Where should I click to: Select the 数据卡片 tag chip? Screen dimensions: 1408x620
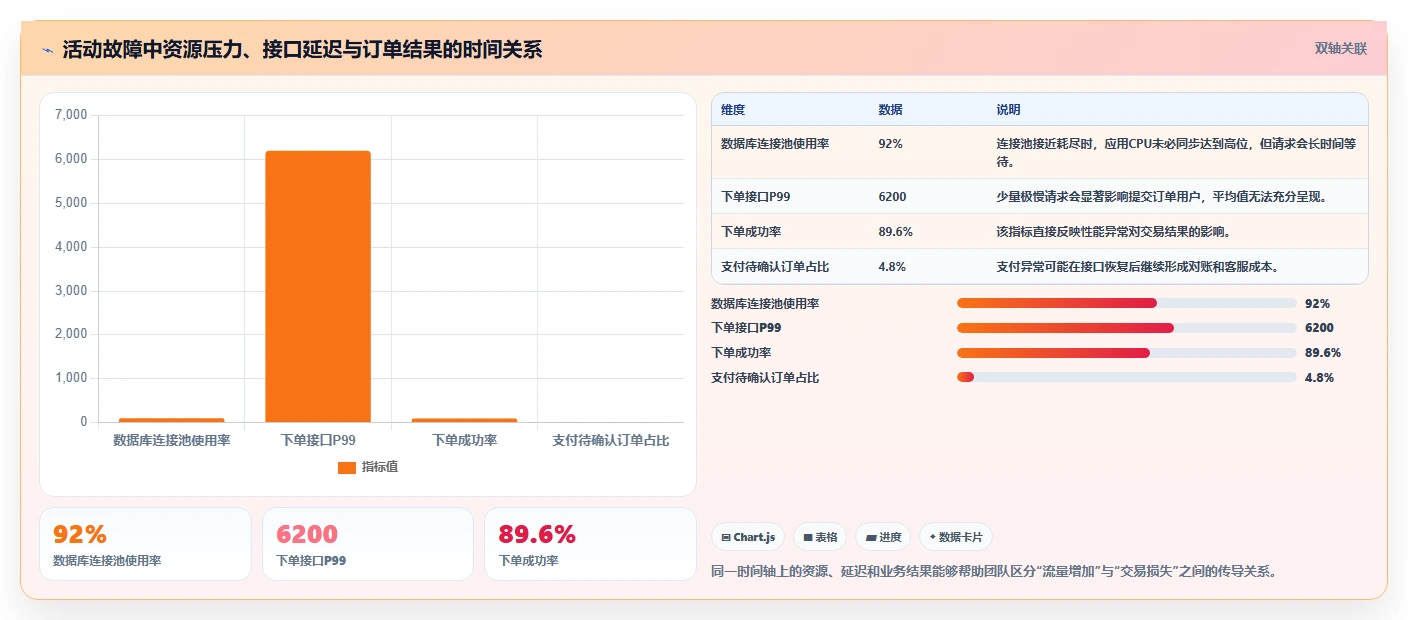(x=956, y=537)
